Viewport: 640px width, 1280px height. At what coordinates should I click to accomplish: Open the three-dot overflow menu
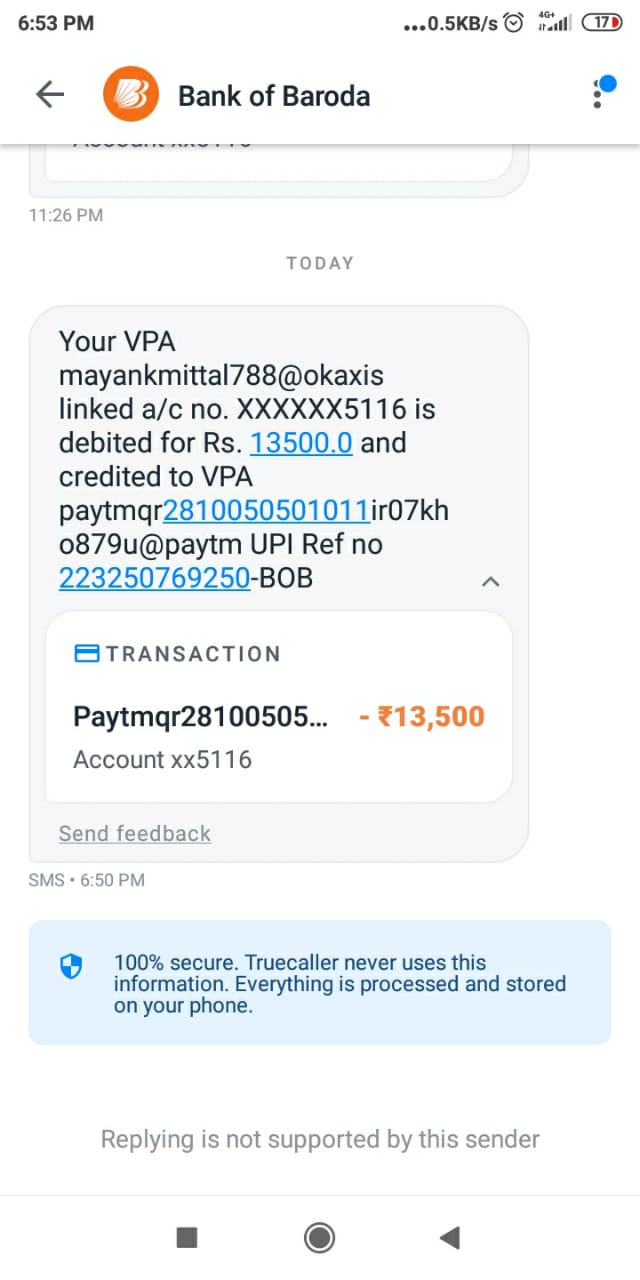coord(599,93)
